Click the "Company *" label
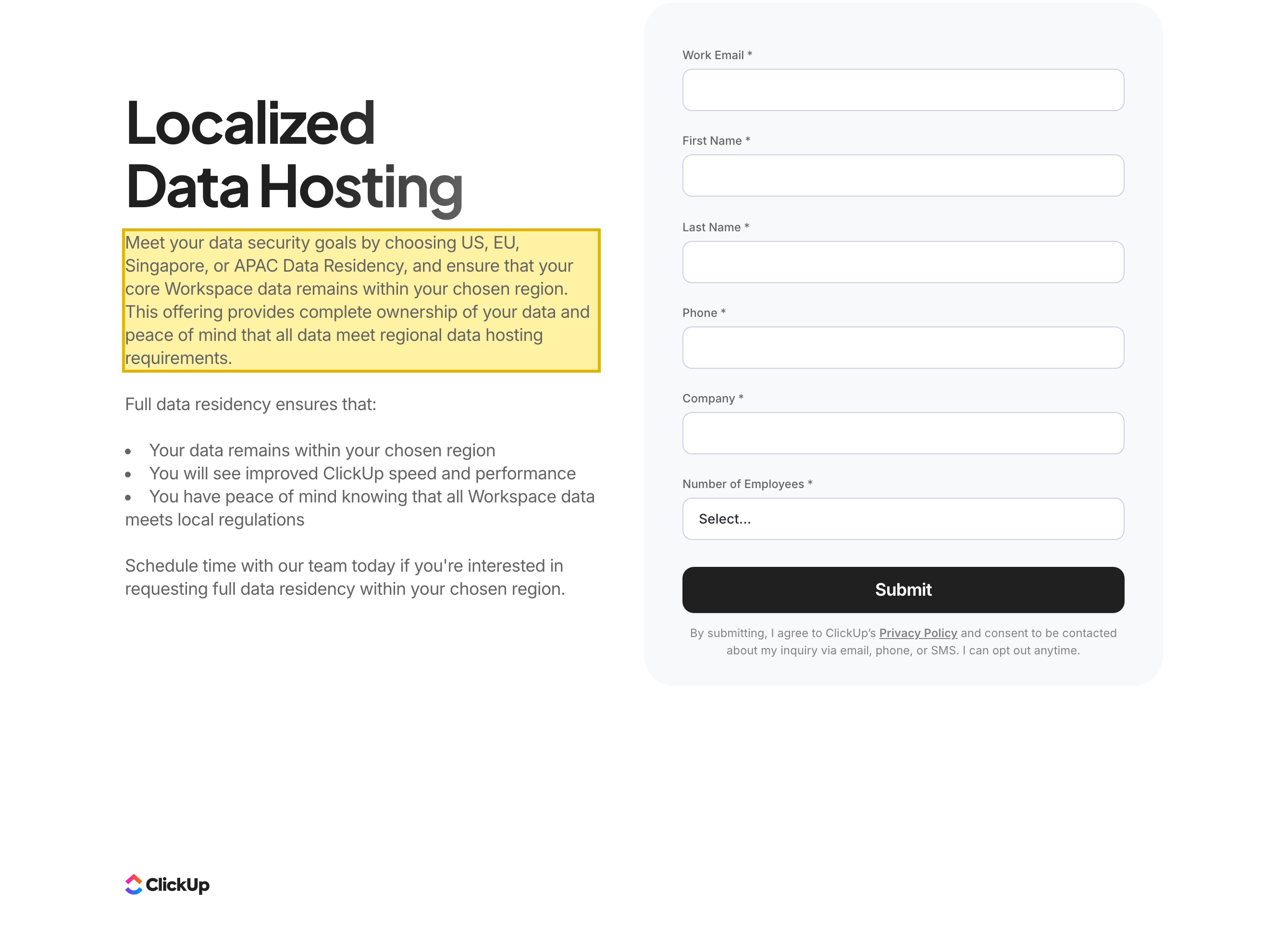This screenshot has height=927, width=1288. [x=713, y=399]
